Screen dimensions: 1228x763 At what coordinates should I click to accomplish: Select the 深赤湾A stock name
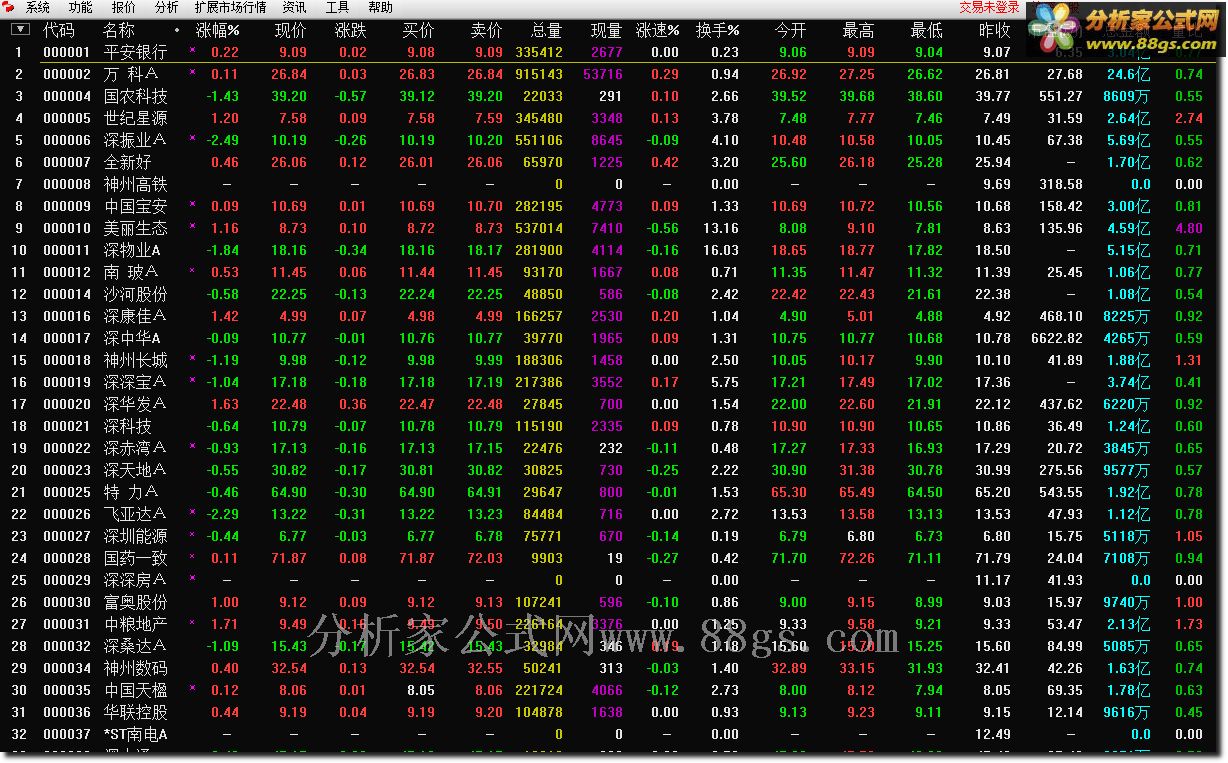tap(135, 448)
